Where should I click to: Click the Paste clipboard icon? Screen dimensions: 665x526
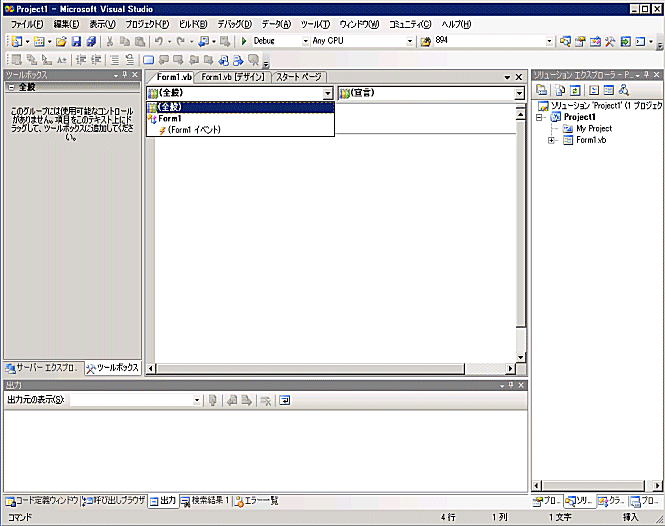coord(140,41)
